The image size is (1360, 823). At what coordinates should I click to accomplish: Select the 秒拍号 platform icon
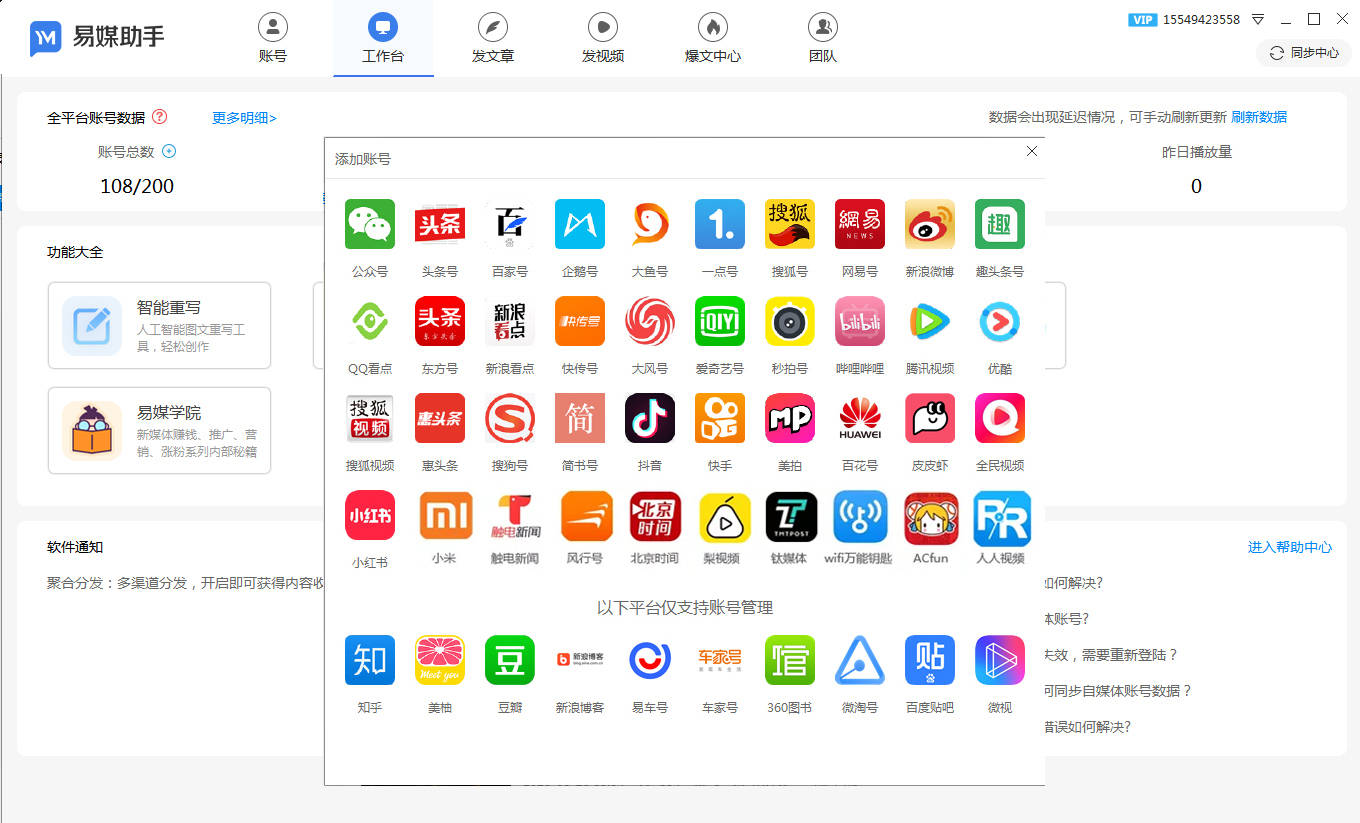point(790,321)
